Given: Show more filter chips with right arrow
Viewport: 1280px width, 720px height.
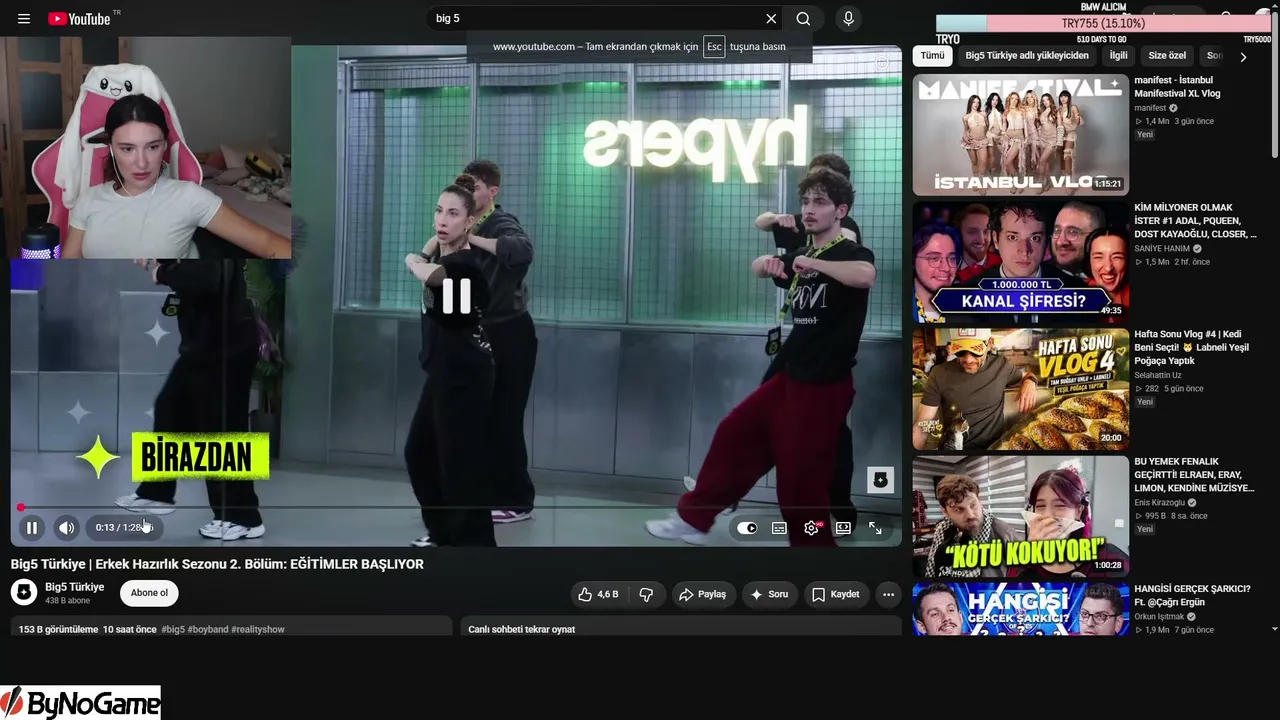Looking at the screenshot, I should pos(1243,57).
